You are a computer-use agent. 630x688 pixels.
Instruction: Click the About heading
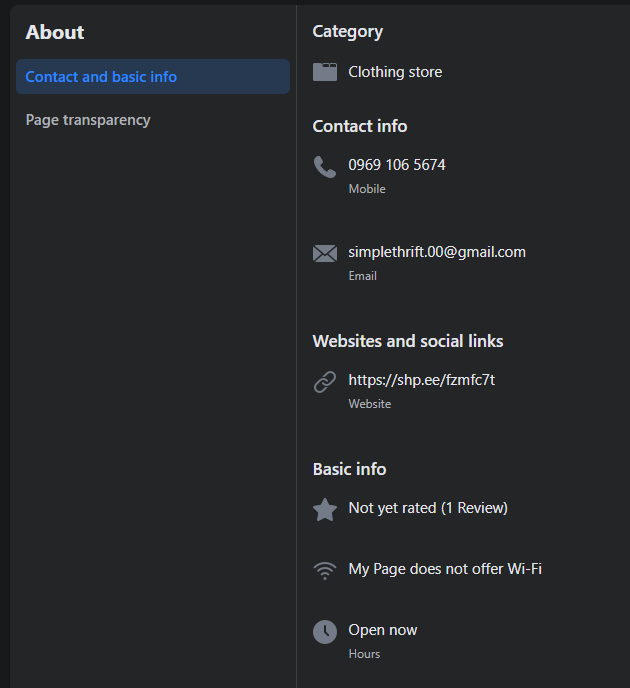click(55, 33)
